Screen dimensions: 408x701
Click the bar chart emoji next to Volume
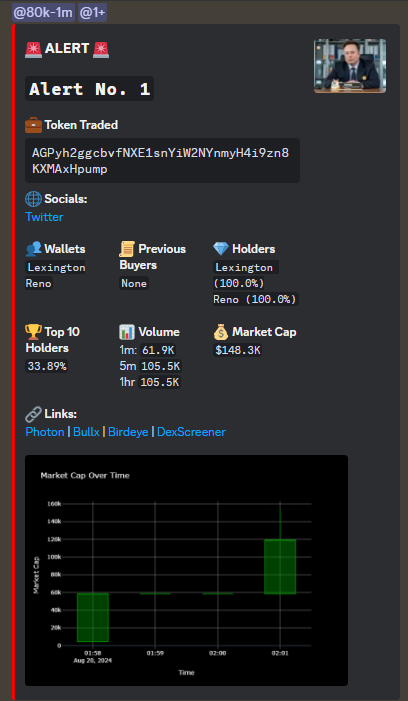(x=127, y=332)
